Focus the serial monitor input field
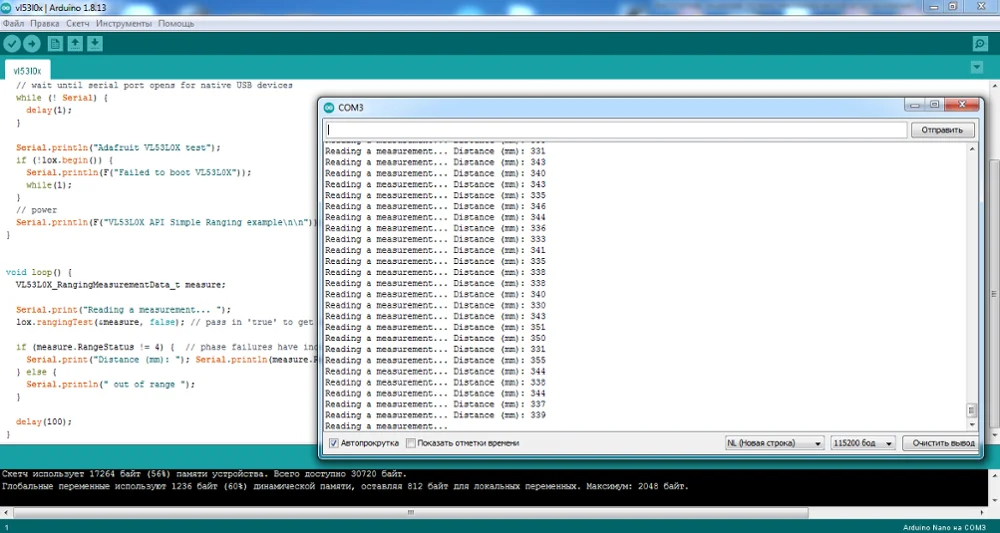1000x533 pixels. pos(615,130)
